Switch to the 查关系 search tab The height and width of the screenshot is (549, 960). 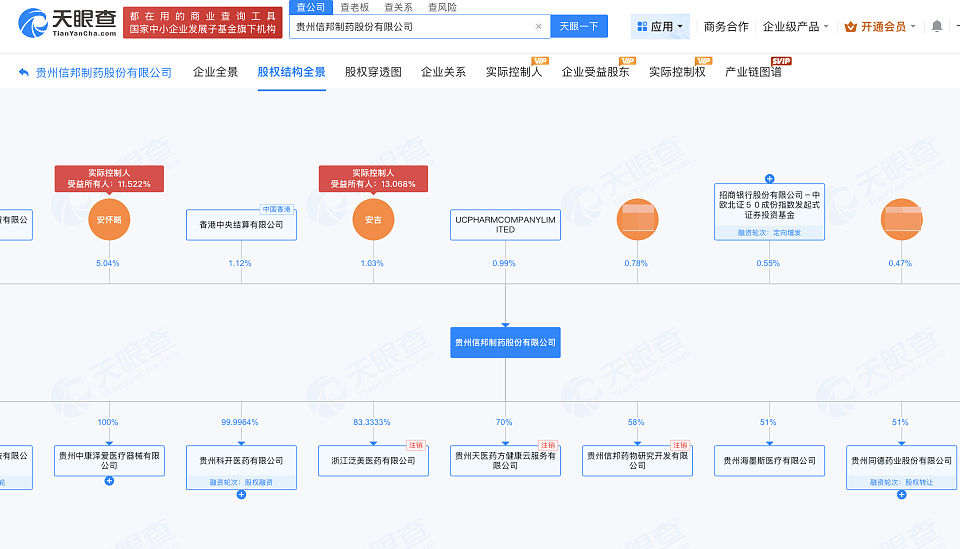pos(398,7)
